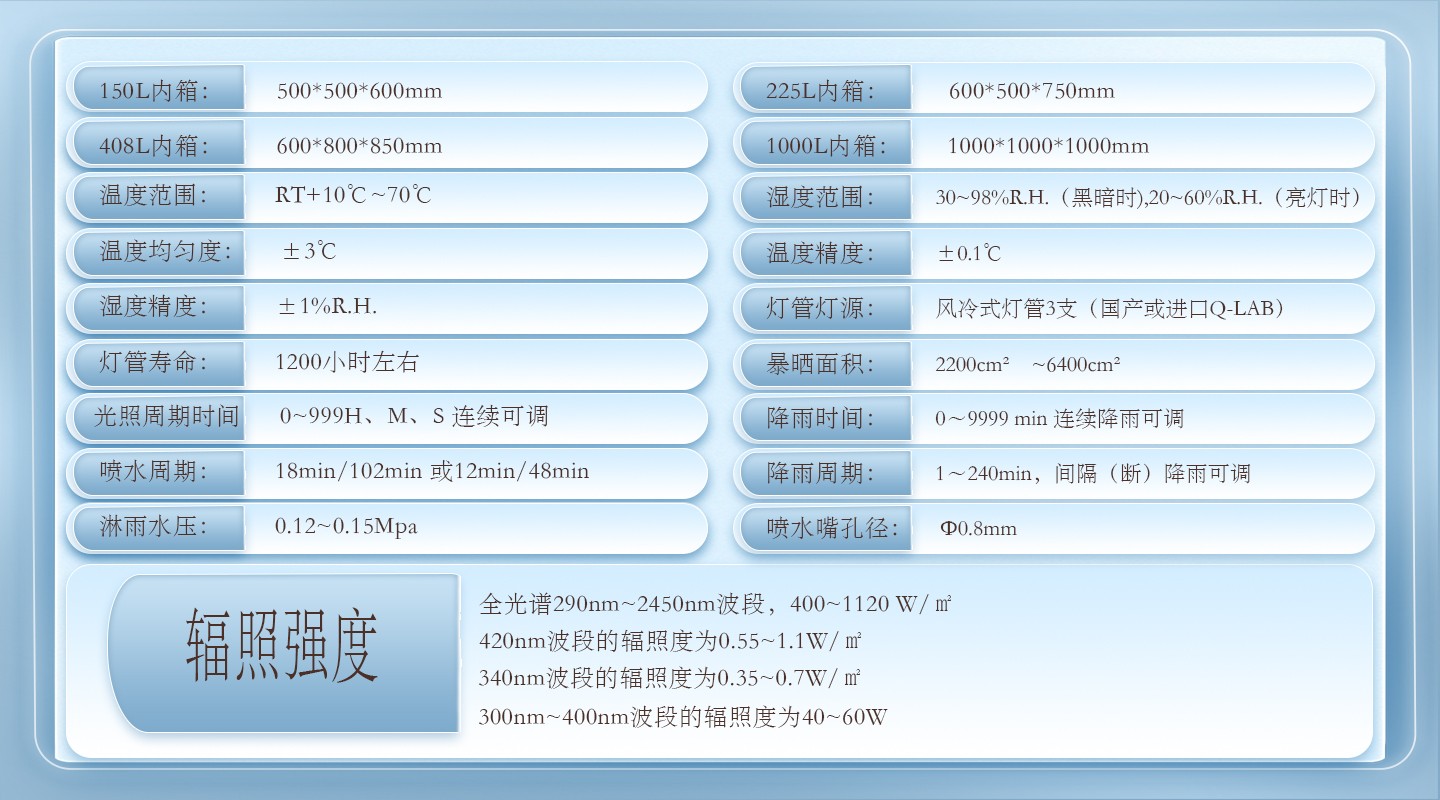Select the 30~98%R.H. humidity range text
Viewport: 1440px width, 800px height.
(1148, 197)
